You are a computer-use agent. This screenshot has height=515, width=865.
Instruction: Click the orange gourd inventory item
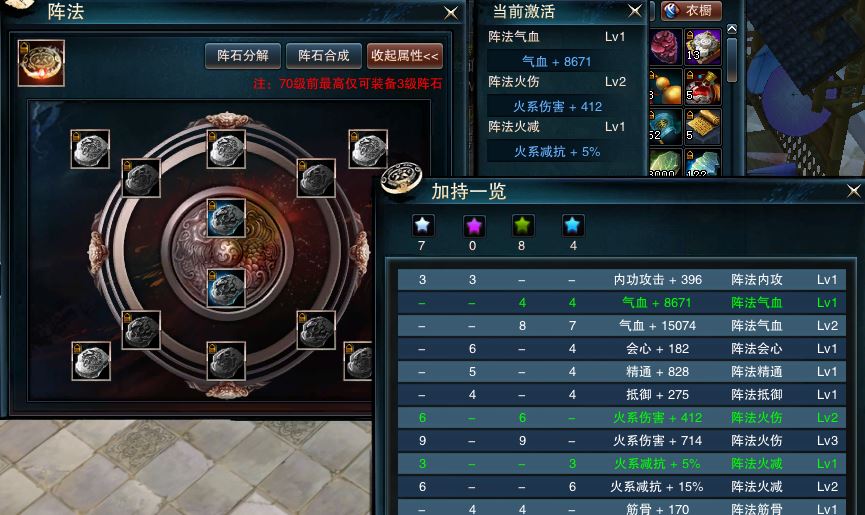665,87
